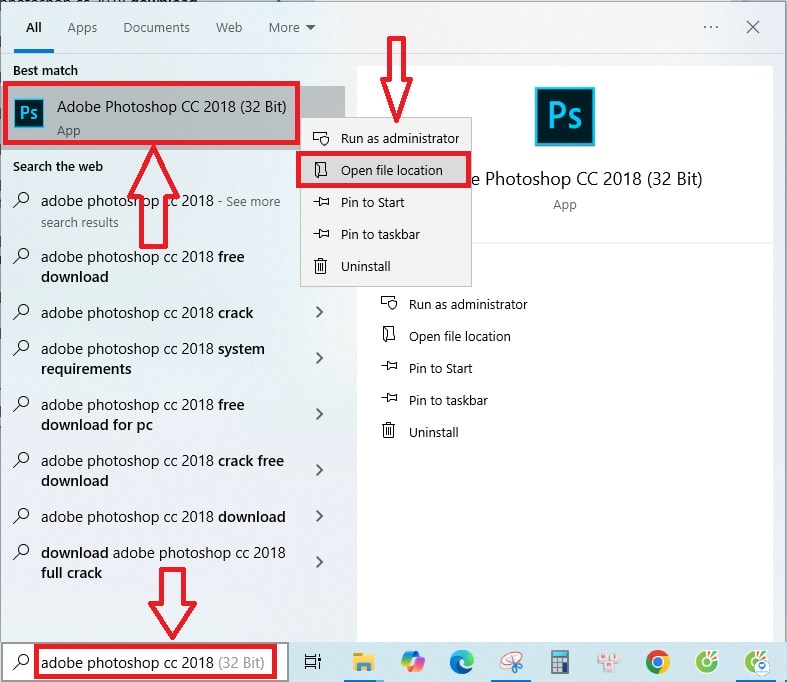787x682 pixels.
Task: Choose Uninstall in context menu
Action: 385,266
